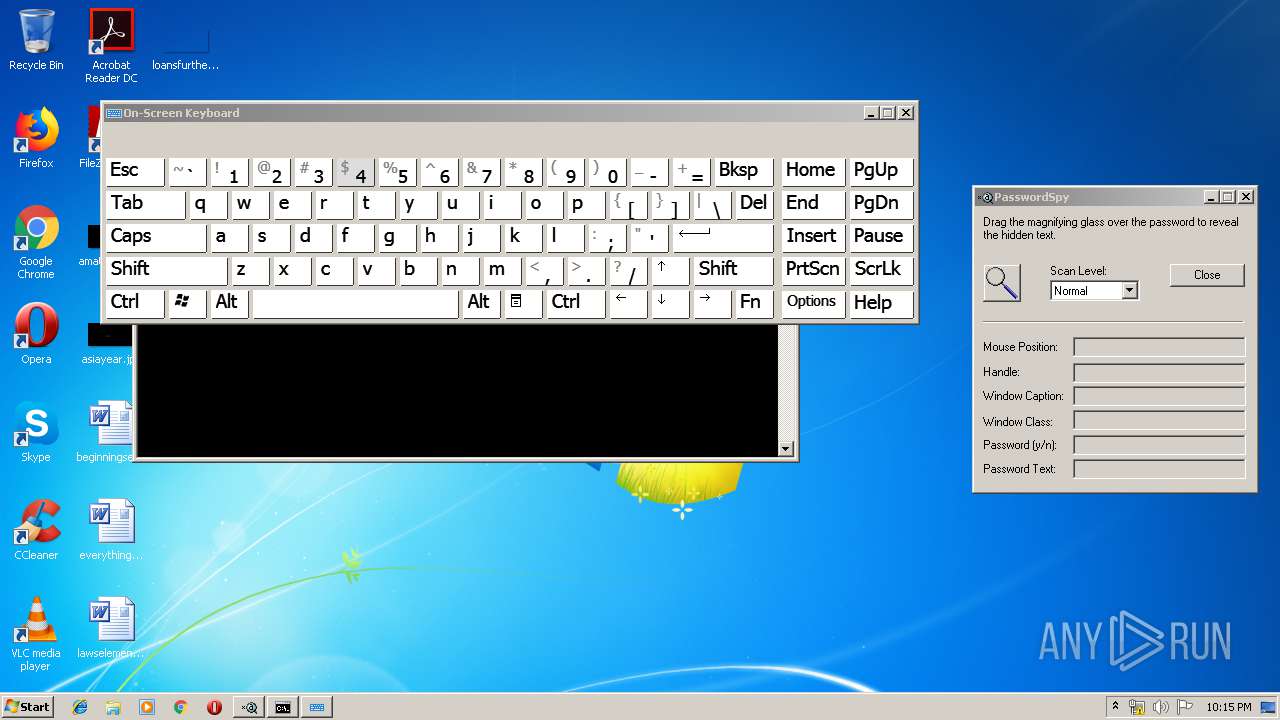Tap the Windows logo key
This screenshot has height=720, width=1280.
tap(188, 303)
